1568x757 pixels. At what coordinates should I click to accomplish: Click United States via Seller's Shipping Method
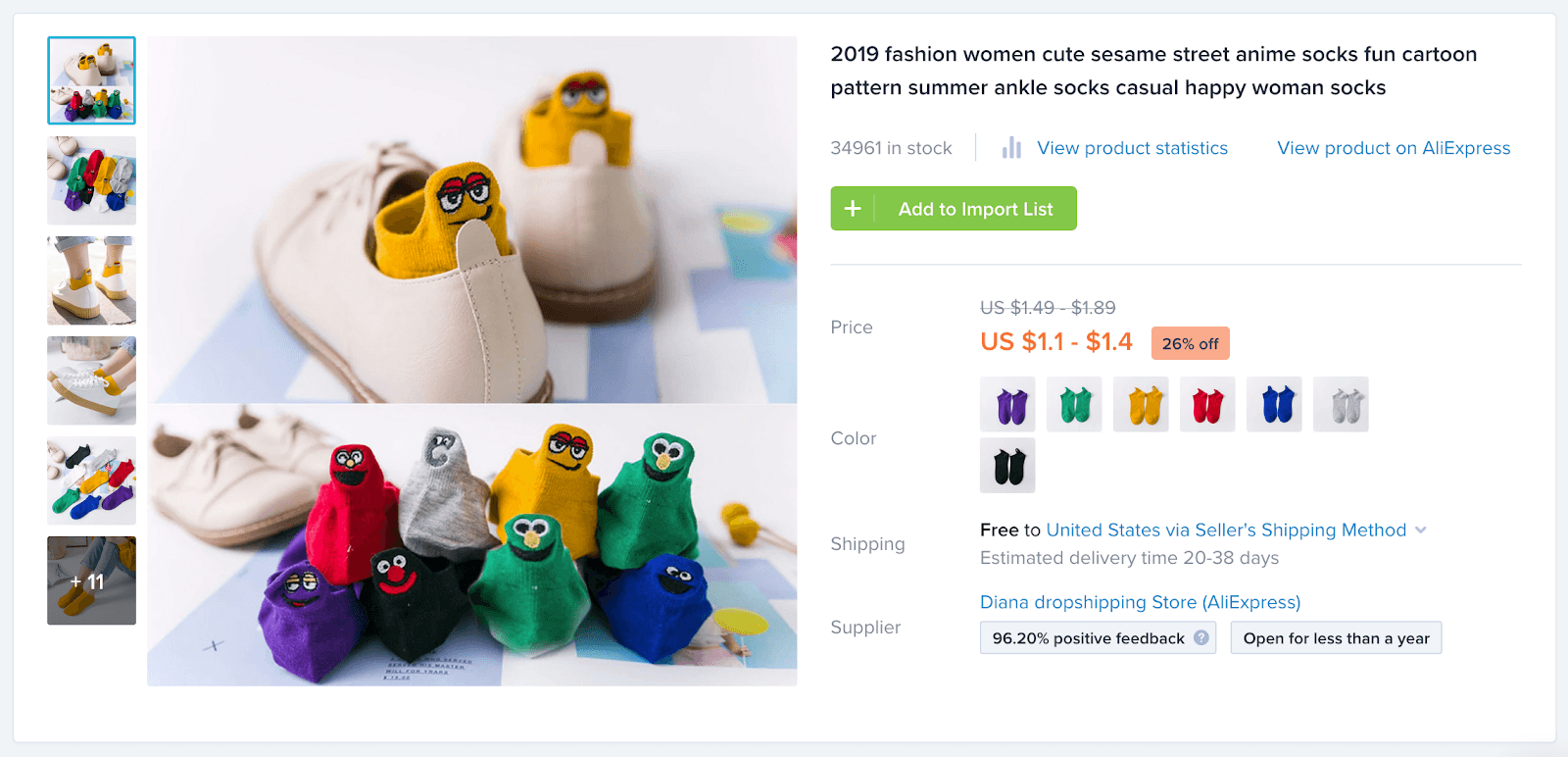(x=1226, y=530)
